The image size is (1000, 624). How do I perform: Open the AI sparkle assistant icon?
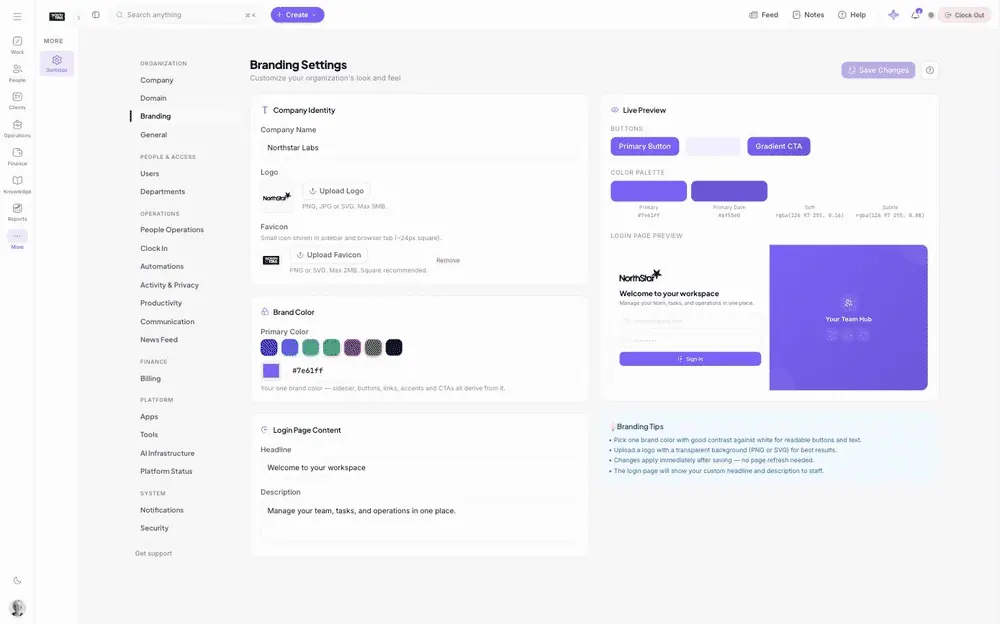click(x=893, y=15)
